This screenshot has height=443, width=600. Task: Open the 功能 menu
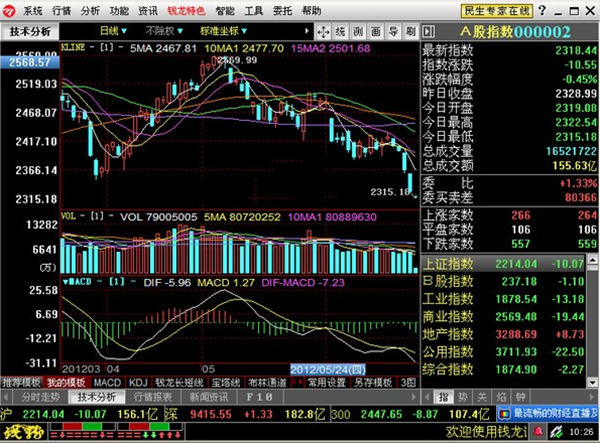click(119, 11)
